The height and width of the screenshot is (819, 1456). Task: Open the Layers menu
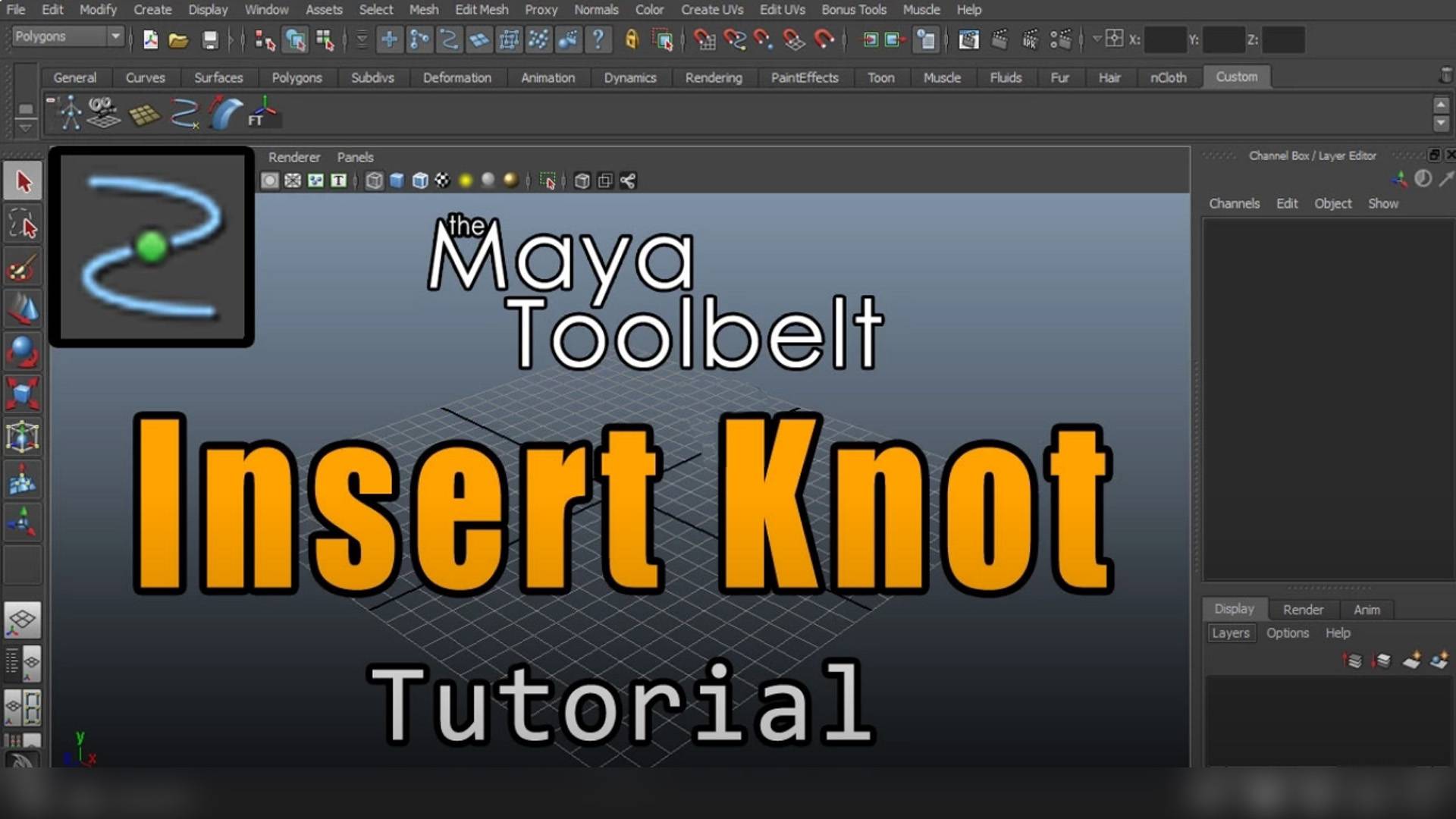pos(1230,632)
